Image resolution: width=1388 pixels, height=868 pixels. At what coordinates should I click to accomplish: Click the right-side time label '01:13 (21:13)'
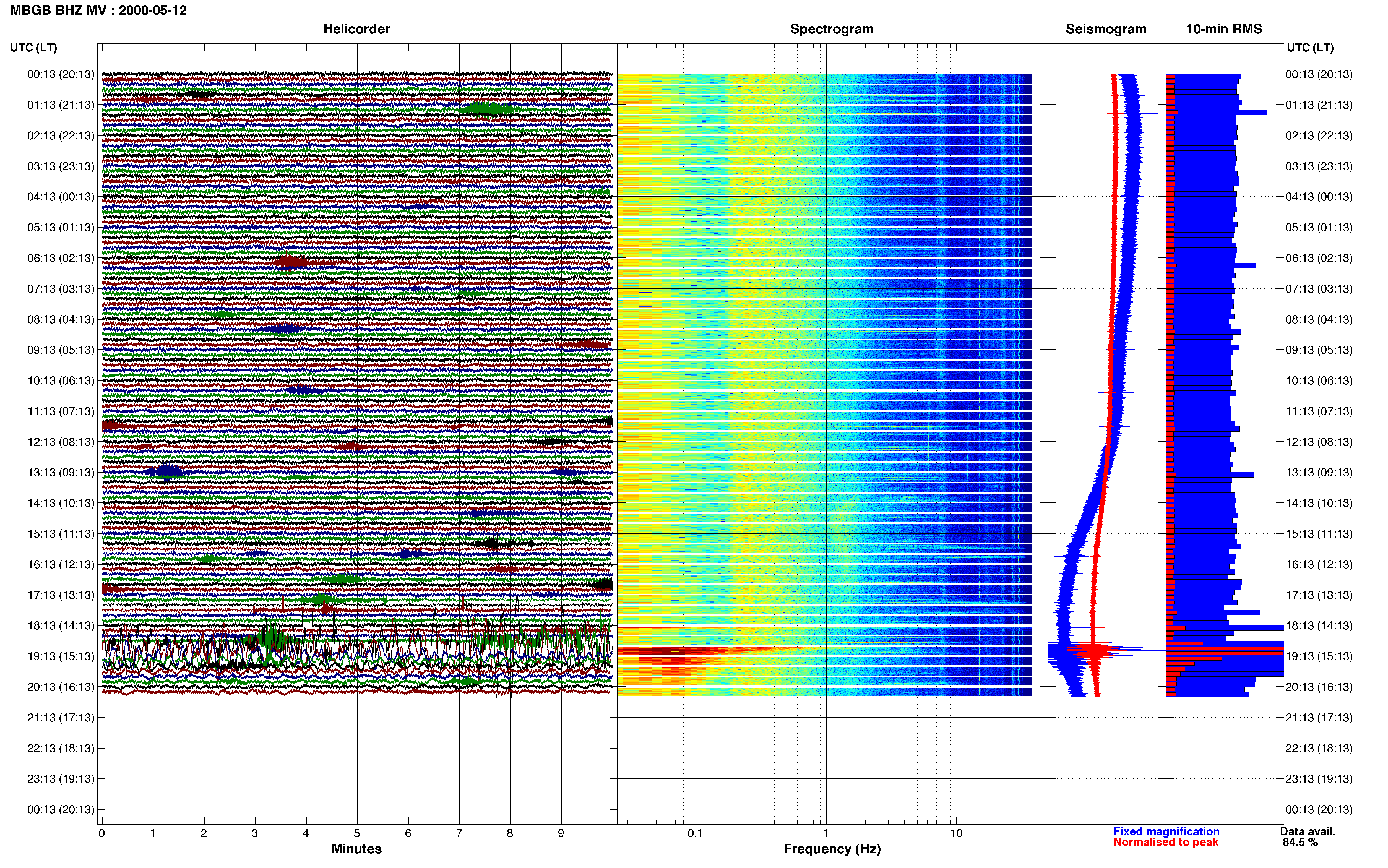click(1319, 105)
